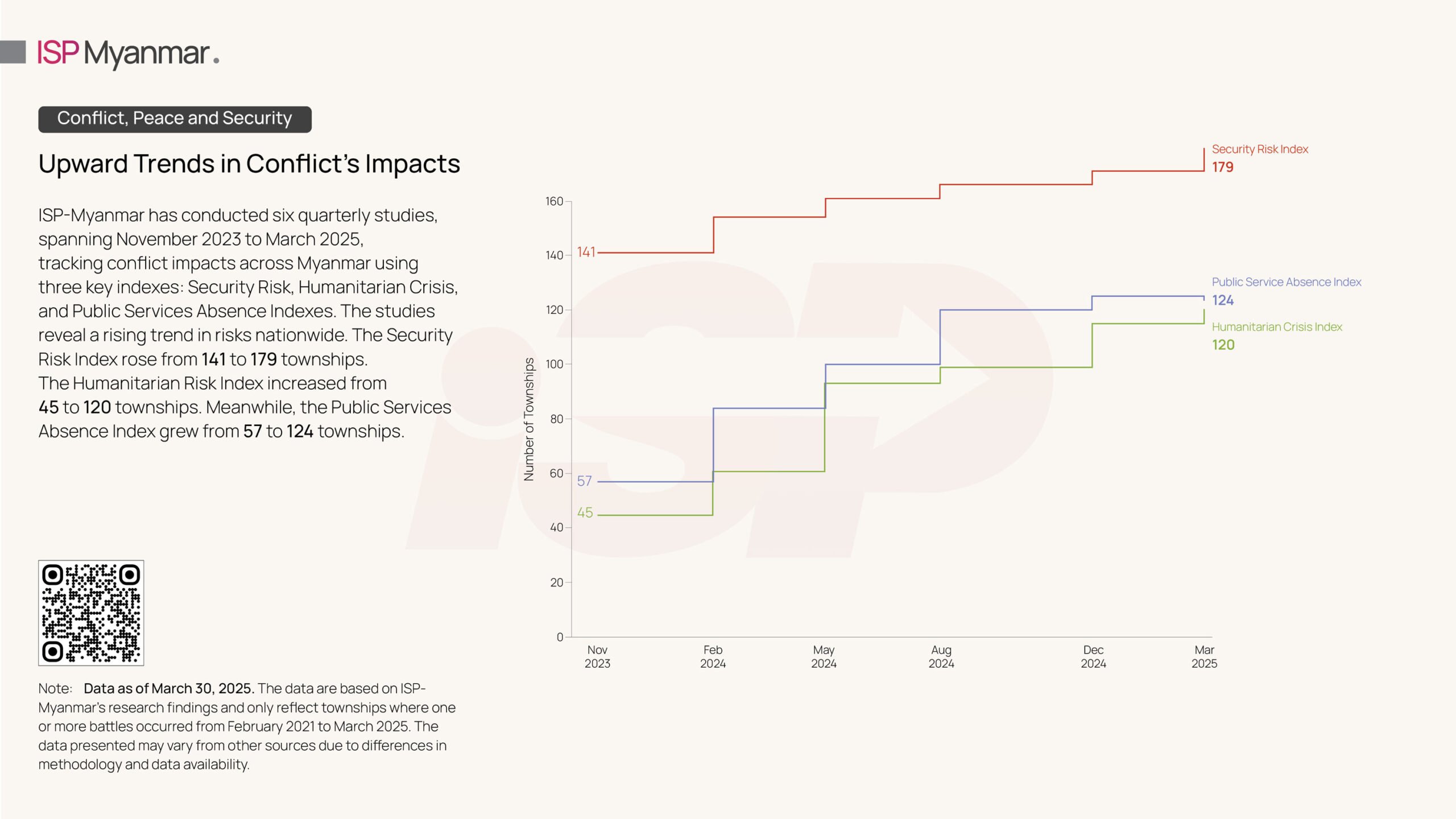Select the Conflict, Peace and Security tag
The image size is (1456, 819).
point(175,119)
